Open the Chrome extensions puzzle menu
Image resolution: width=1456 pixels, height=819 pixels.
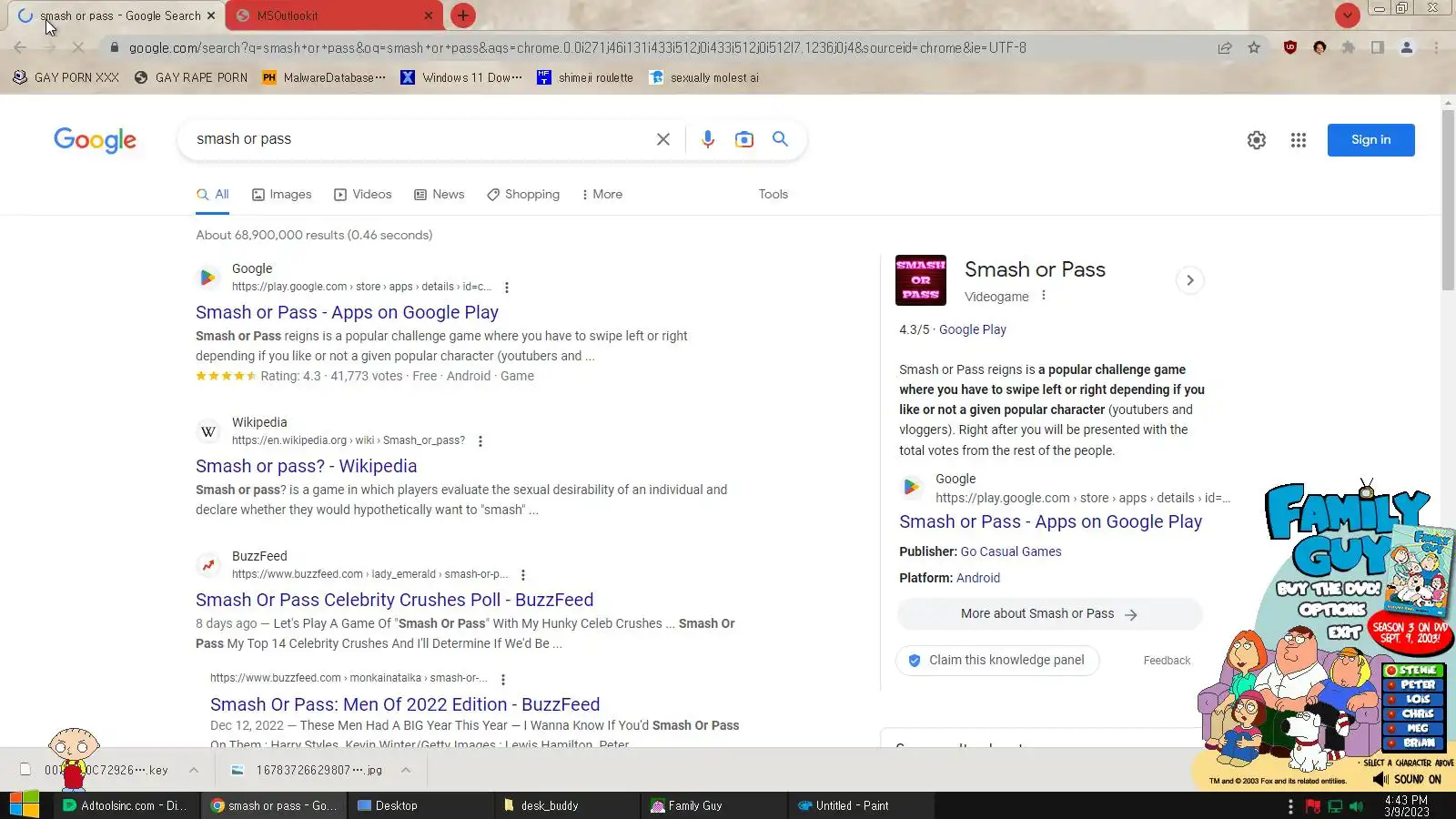point(1348,47)
